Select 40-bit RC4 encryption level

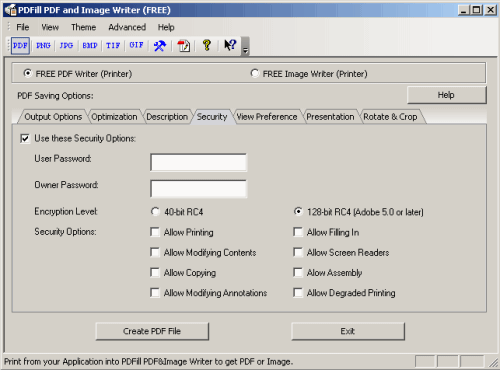155,212
